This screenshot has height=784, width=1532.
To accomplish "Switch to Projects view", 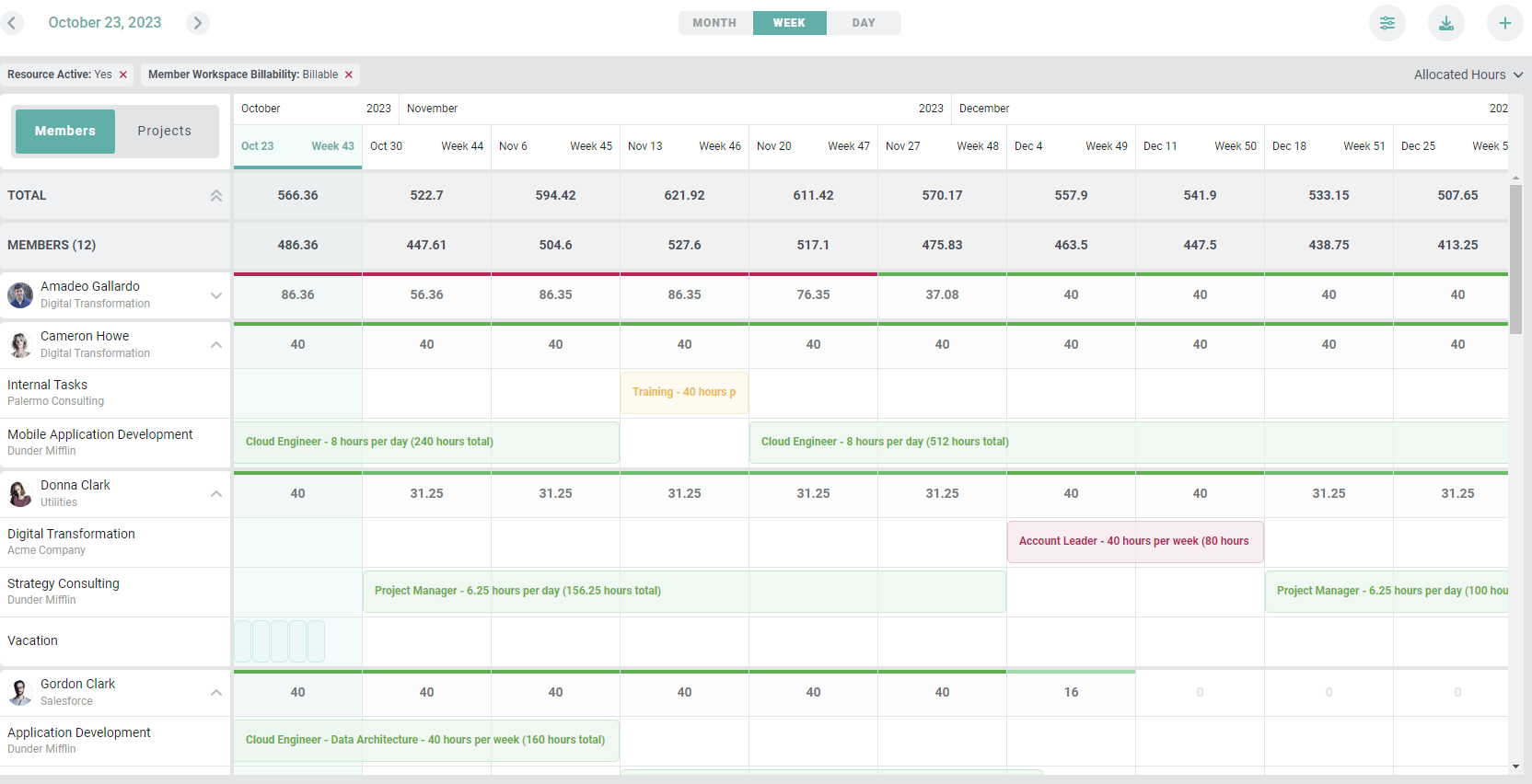I will [x=165, y=131].
